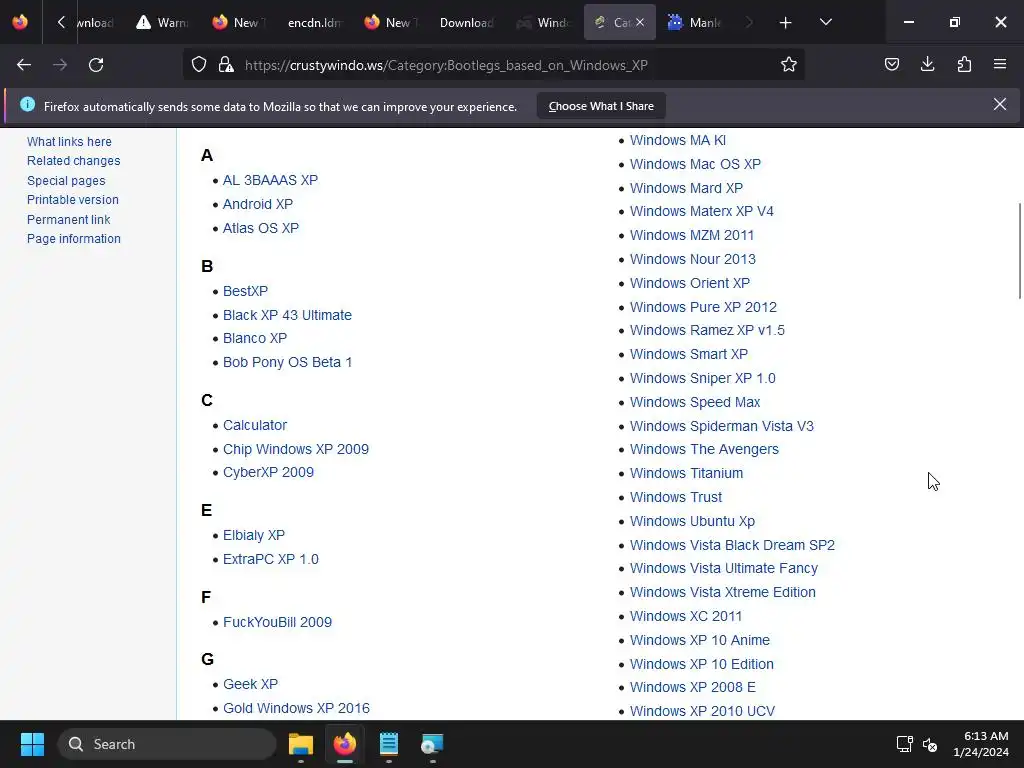This screenshot has height=768, width=1024.
Task: Open the ExtraPC XP 1.0 link
Action: point(270,560)
